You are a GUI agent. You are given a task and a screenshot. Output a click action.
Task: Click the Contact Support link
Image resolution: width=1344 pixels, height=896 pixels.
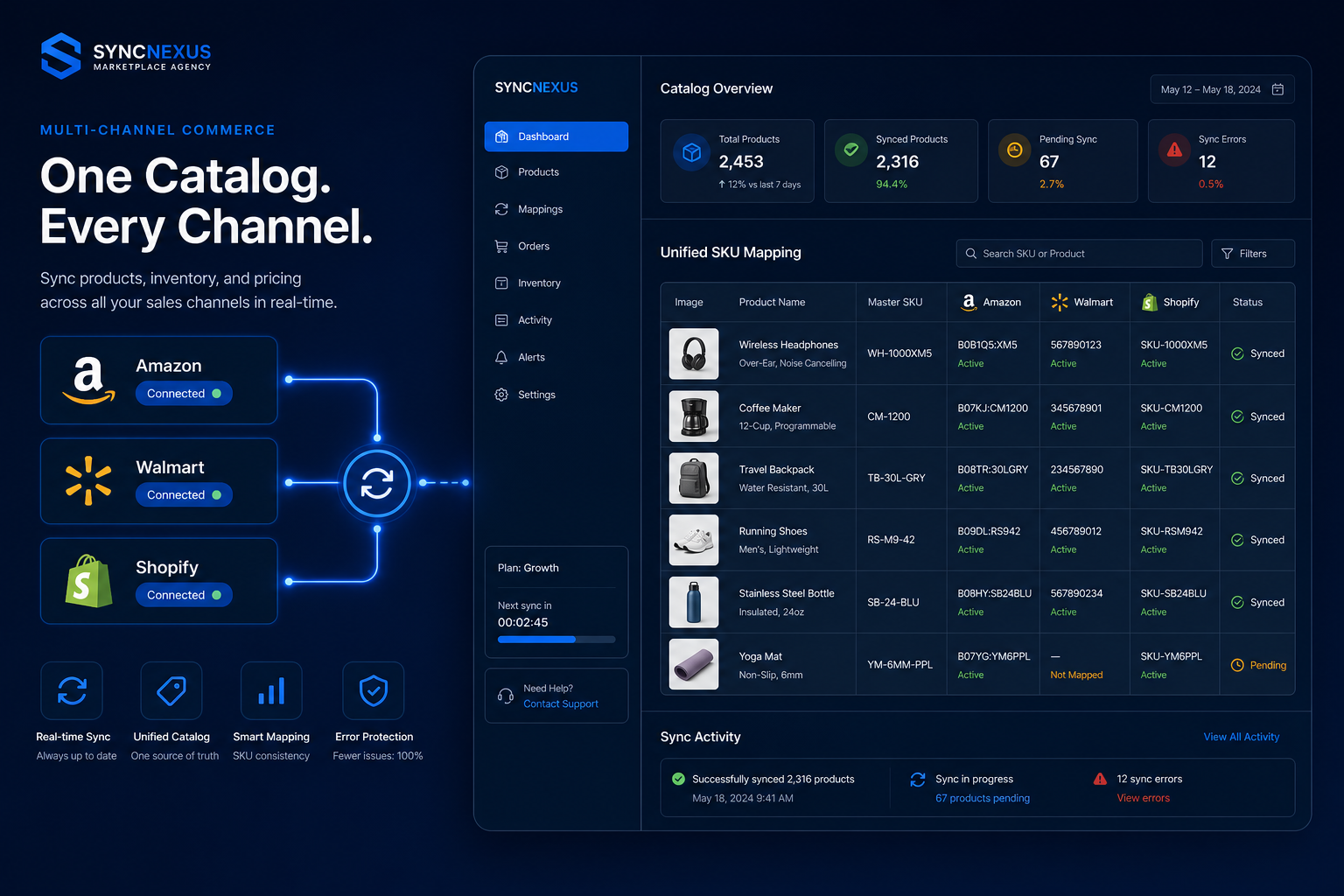click(561, 704)
